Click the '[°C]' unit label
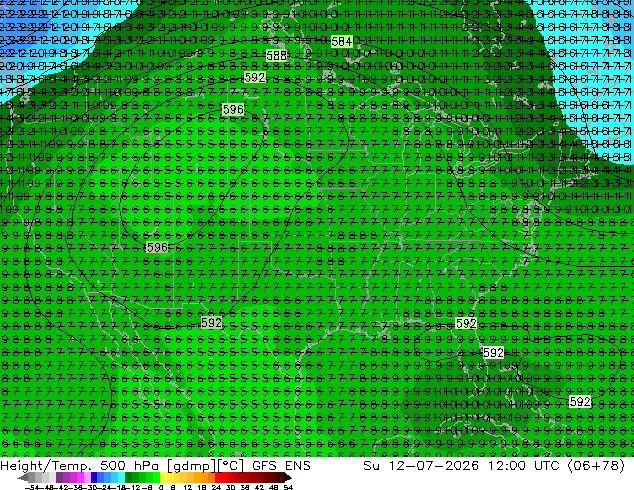This screenshot has height=490, width=634. coord(230,466)
